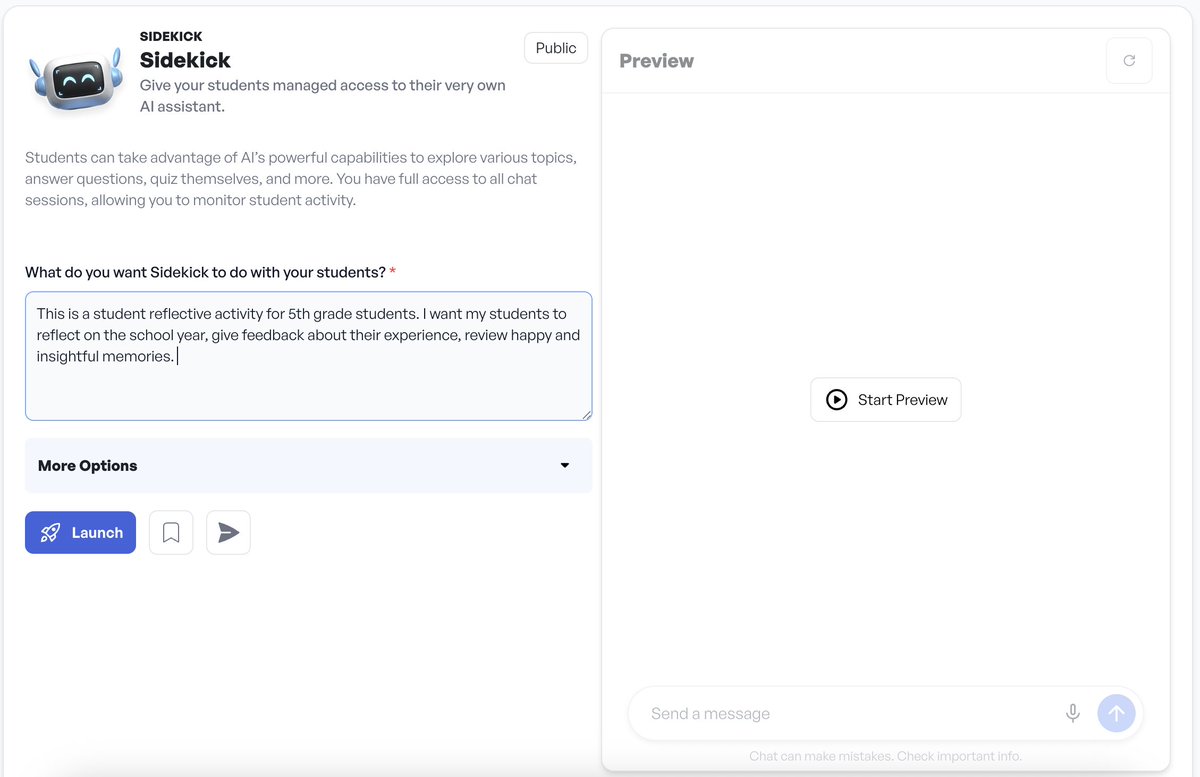The width and height of the screenshot is (1200, 777).
Task: Click the play circle icon in Start Preview
Action: tap(837, 400)
